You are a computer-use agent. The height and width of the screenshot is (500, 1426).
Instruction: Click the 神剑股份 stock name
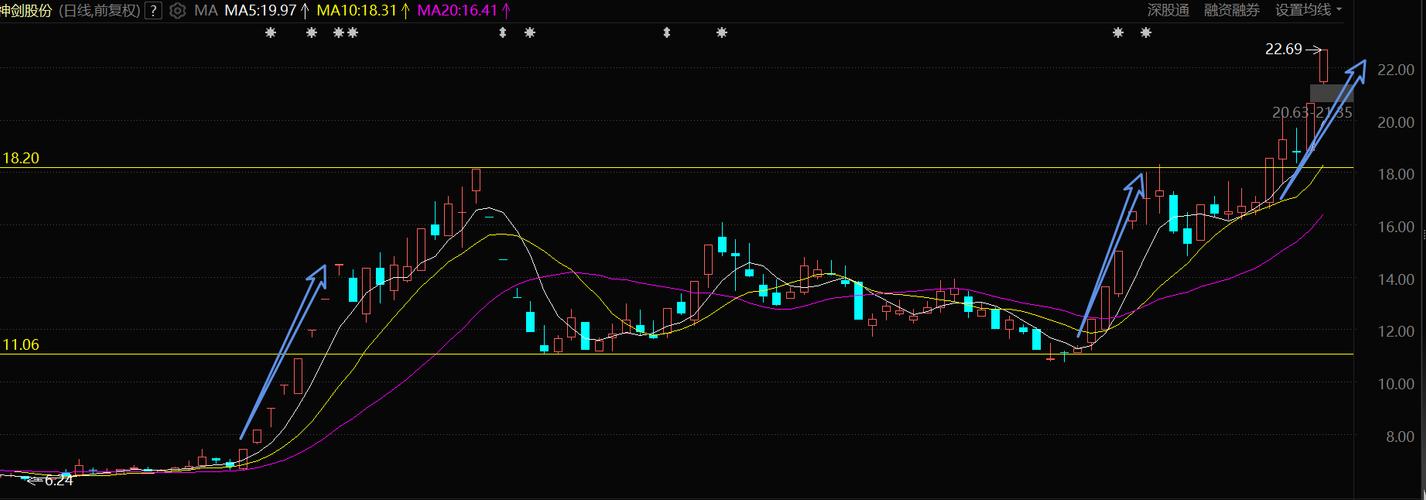pos(28,11)
